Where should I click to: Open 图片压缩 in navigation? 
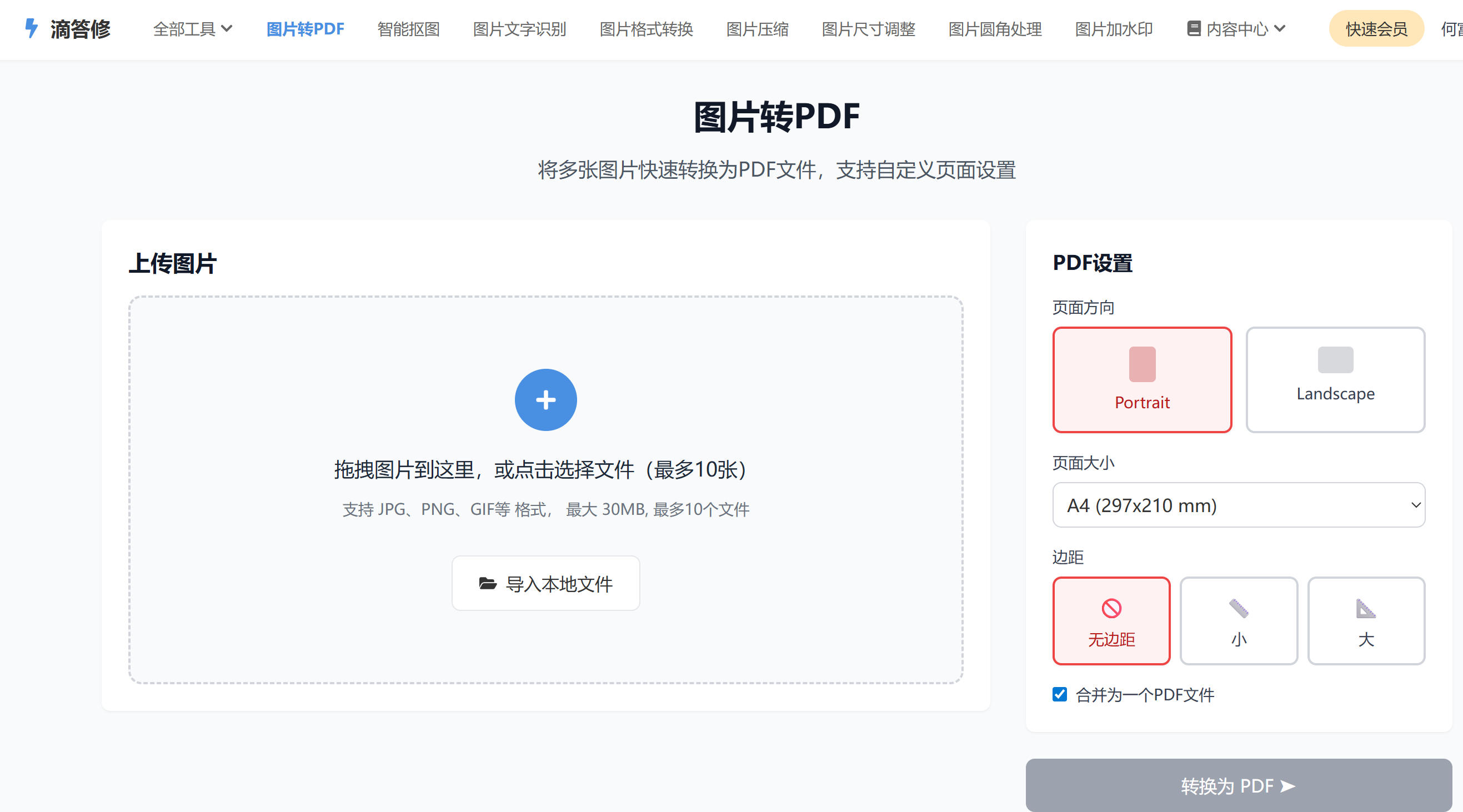point(757,28)
